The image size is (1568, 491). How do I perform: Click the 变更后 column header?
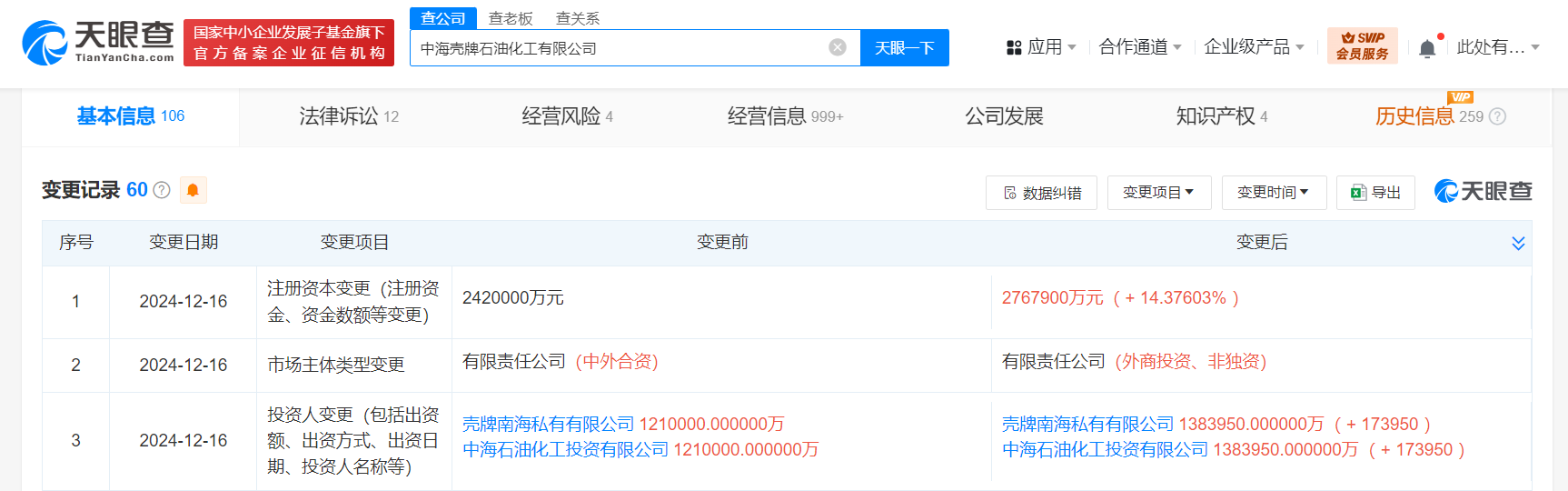coord(1262,242)
